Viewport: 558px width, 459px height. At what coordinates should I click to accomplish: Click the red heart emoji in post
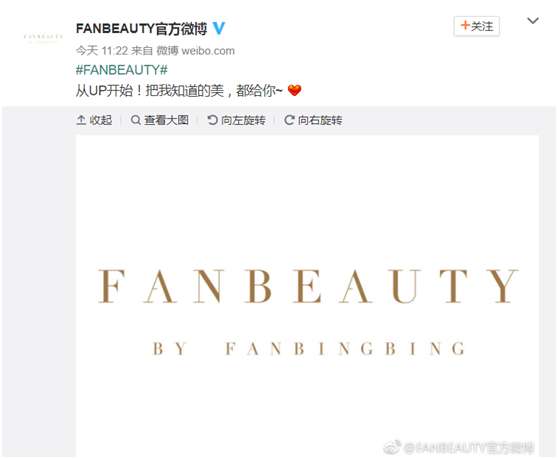(x=294, y=90)
